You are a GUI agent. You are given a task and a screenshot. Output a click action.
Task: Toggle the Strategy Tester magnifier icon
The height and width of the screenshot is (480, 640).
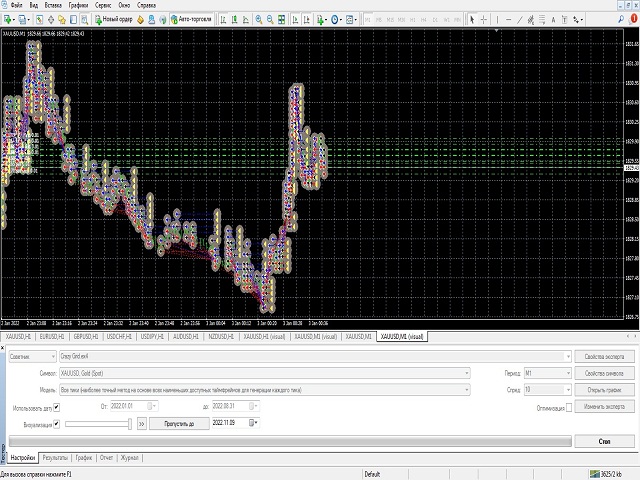pyautogui.click(x=84, y=19)
